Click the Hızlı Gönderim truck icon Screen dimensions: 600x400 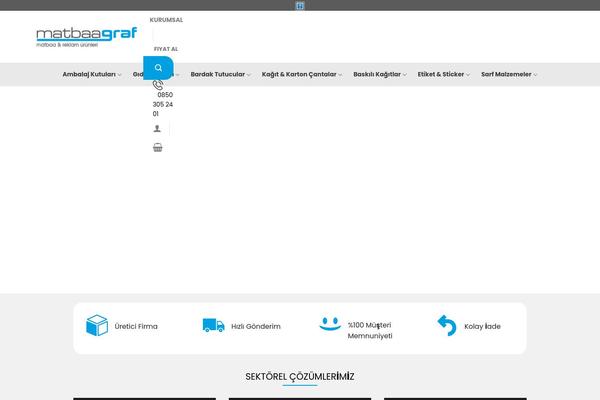pyautogui.click(x=214, y=325)
